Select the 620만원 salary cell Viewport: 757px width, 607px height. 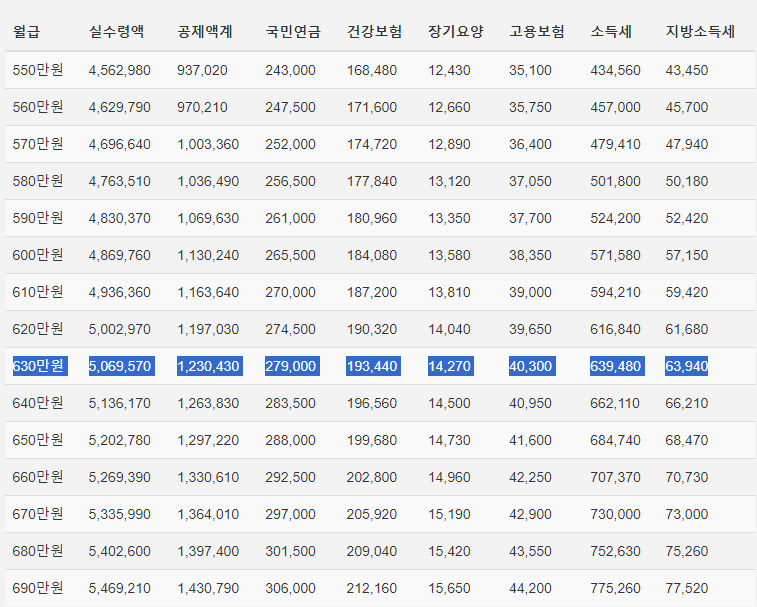click(38, 329)
